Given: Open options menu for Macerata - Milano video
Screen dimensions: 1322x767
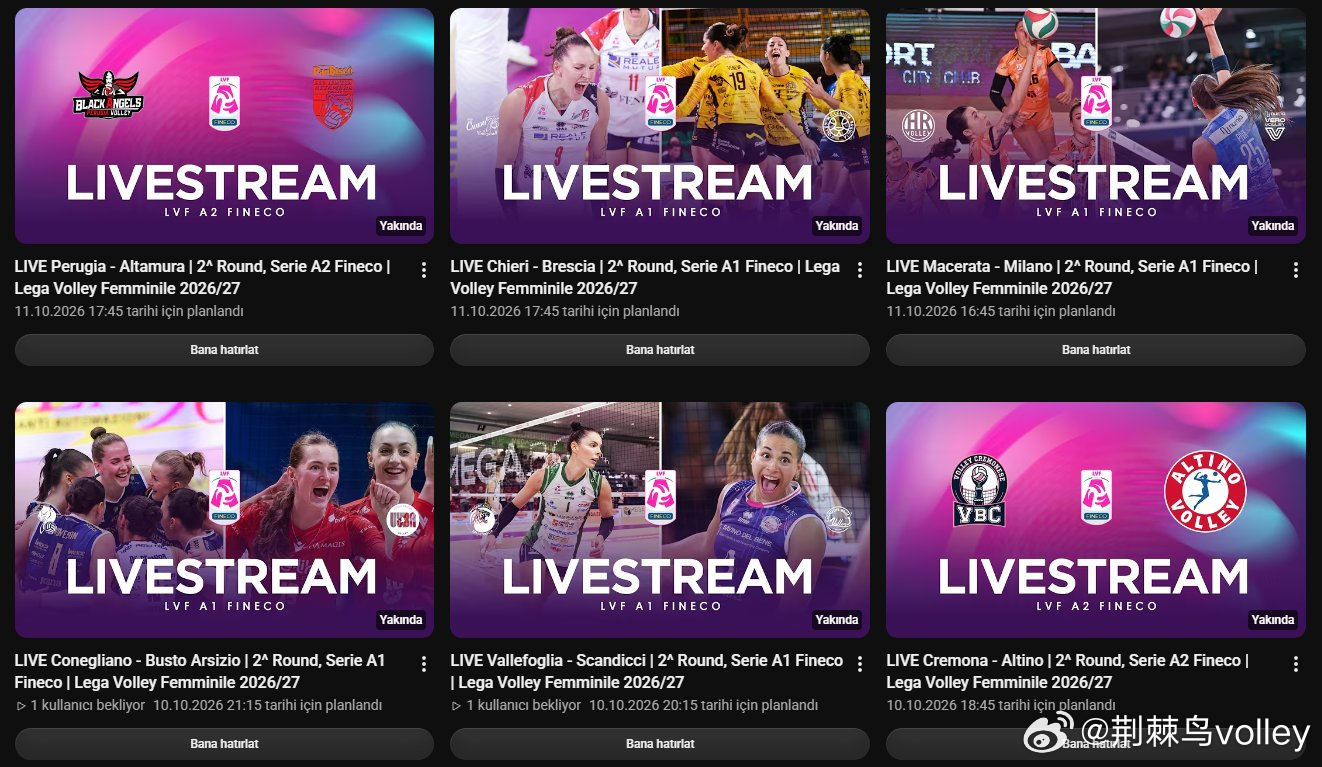Looking at the screenshot, I should pos(1296,270).
